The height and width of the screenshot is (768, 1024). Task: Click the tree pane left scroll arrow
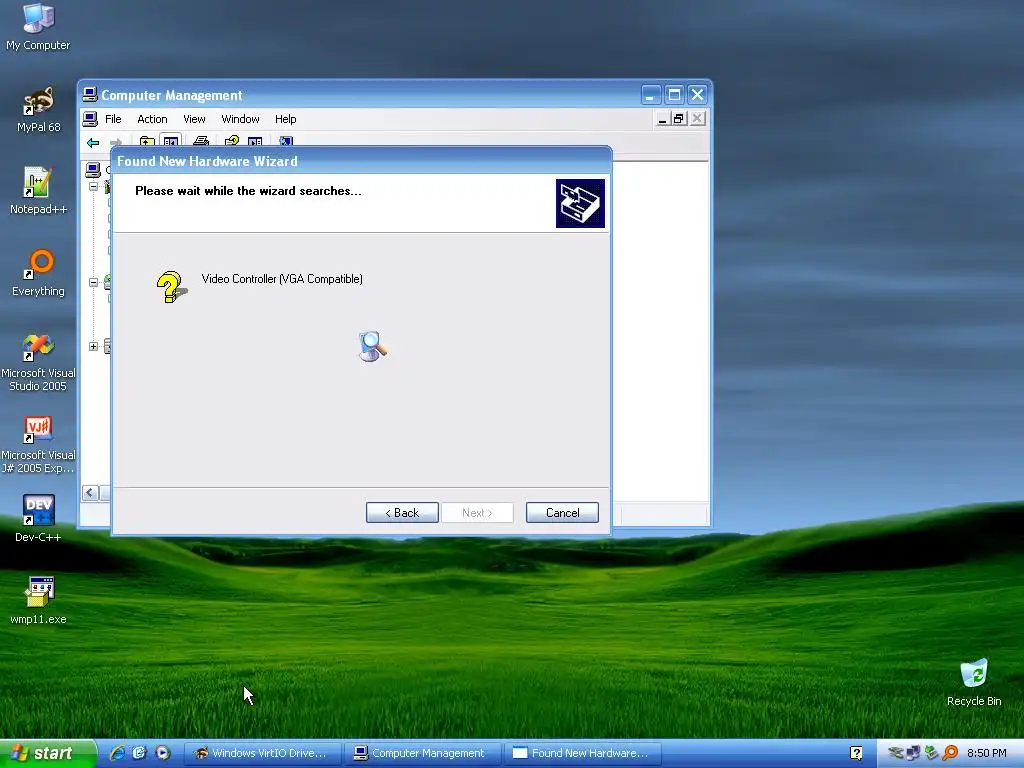pos(90,493)
